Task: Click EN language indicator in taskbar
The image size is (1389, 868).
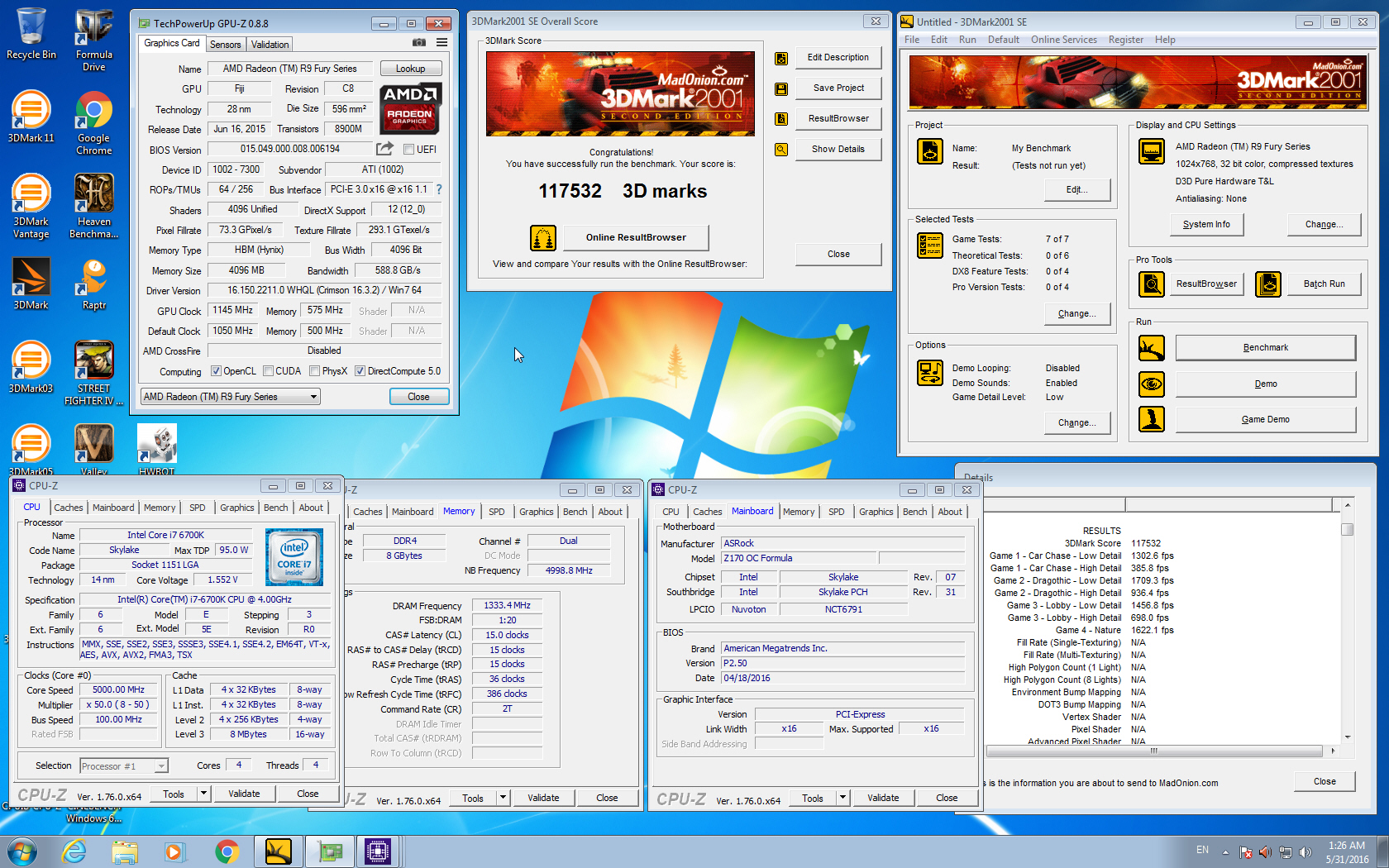Action: tap(1202, 850)
